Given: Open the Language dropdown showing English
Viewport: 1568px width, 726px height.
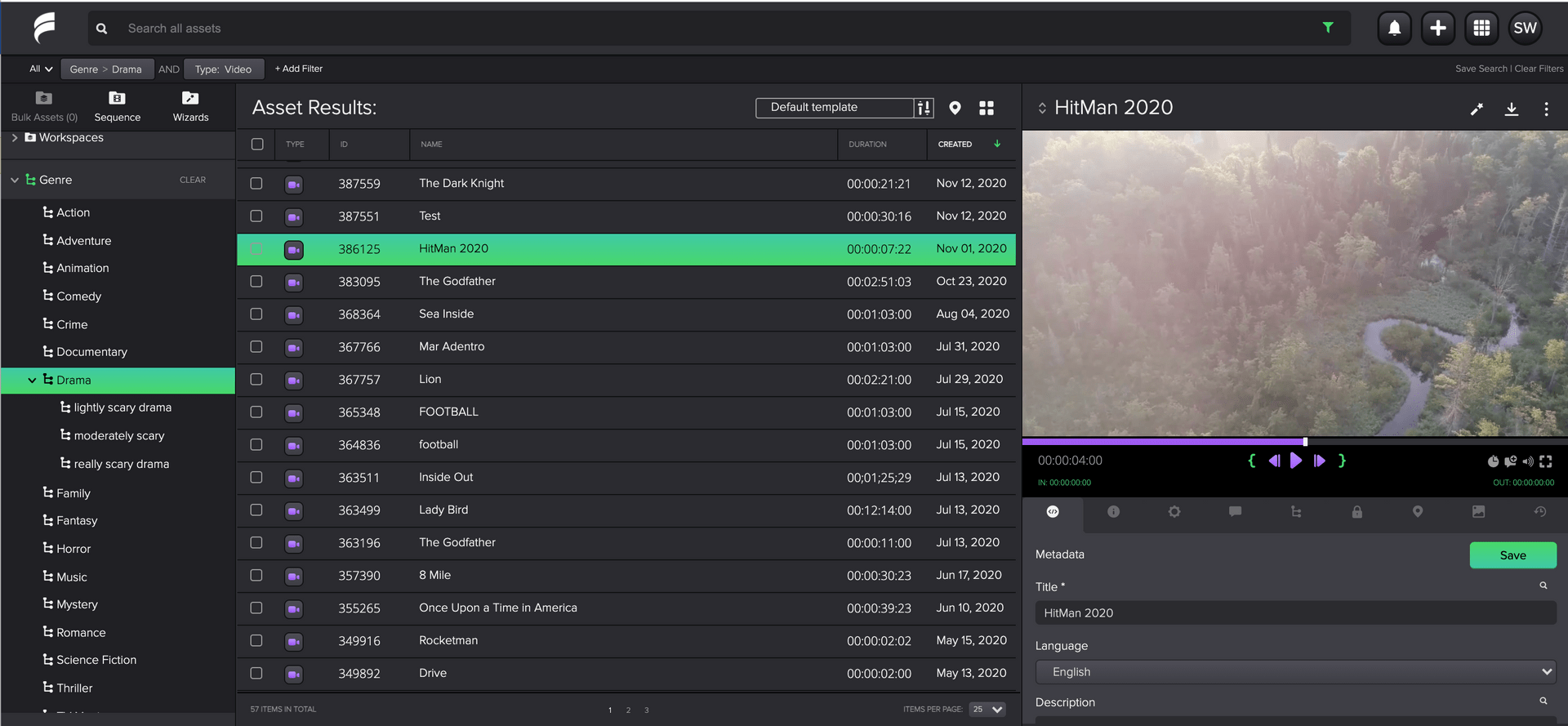Looking at the screenshot, I should click(1294, 672).
